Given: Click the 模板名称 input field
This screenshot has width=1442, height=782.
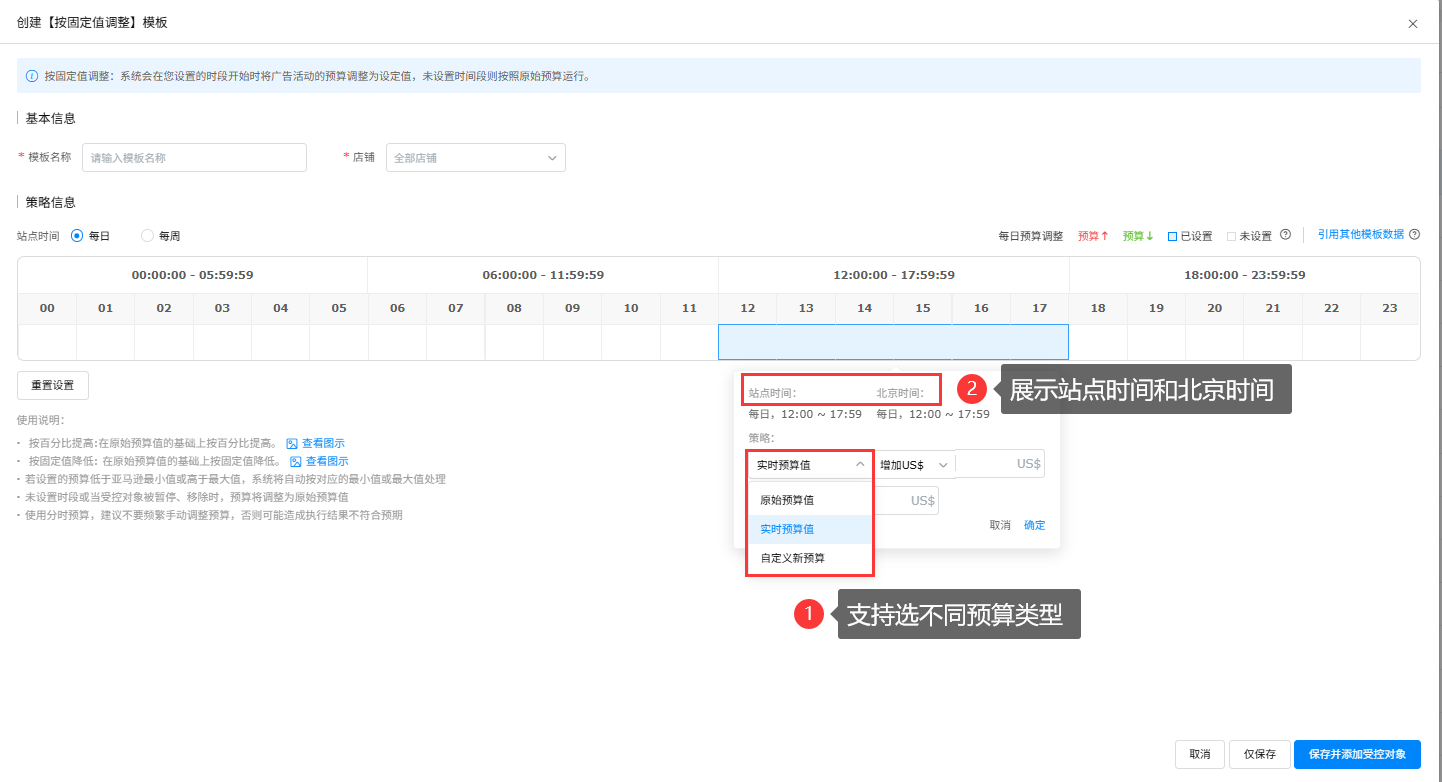Looking at the screenshot, I should click(x=194, y=158).
